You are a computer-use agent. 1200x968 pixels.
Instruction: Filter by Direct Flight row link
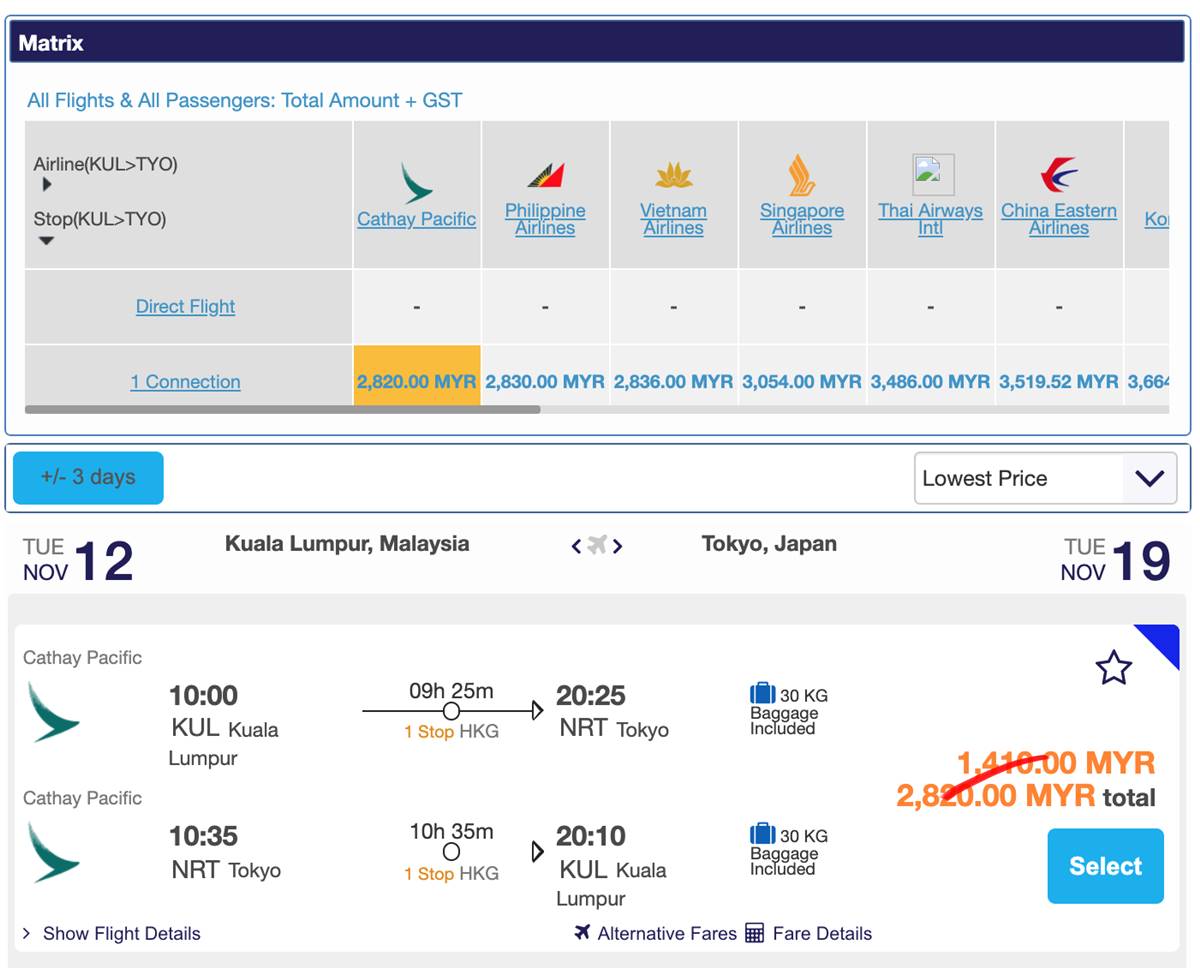[185, 306]
